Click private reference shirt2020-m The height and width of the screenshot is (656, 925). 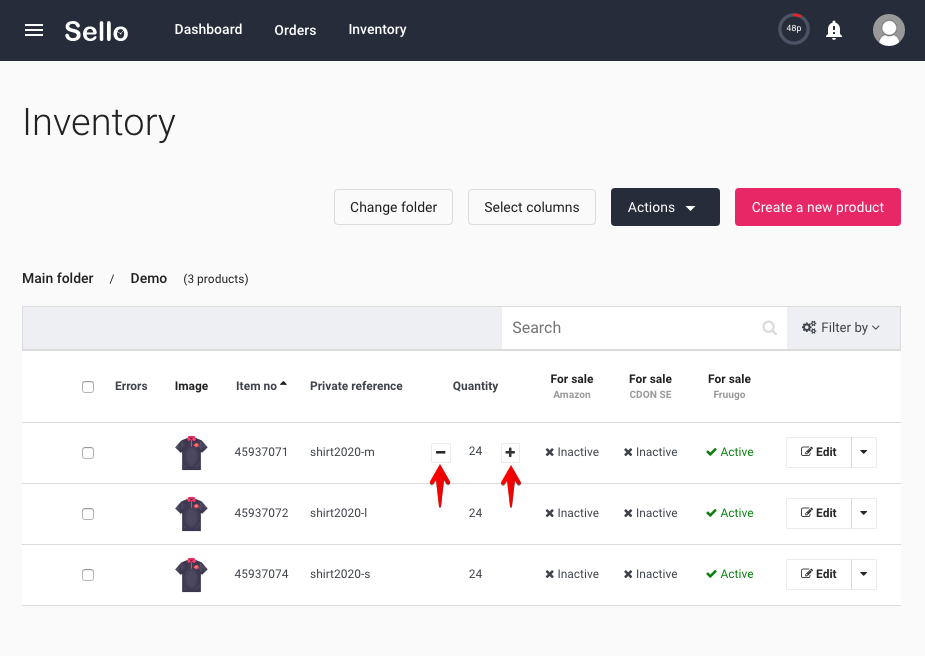(x=342, y=452)
